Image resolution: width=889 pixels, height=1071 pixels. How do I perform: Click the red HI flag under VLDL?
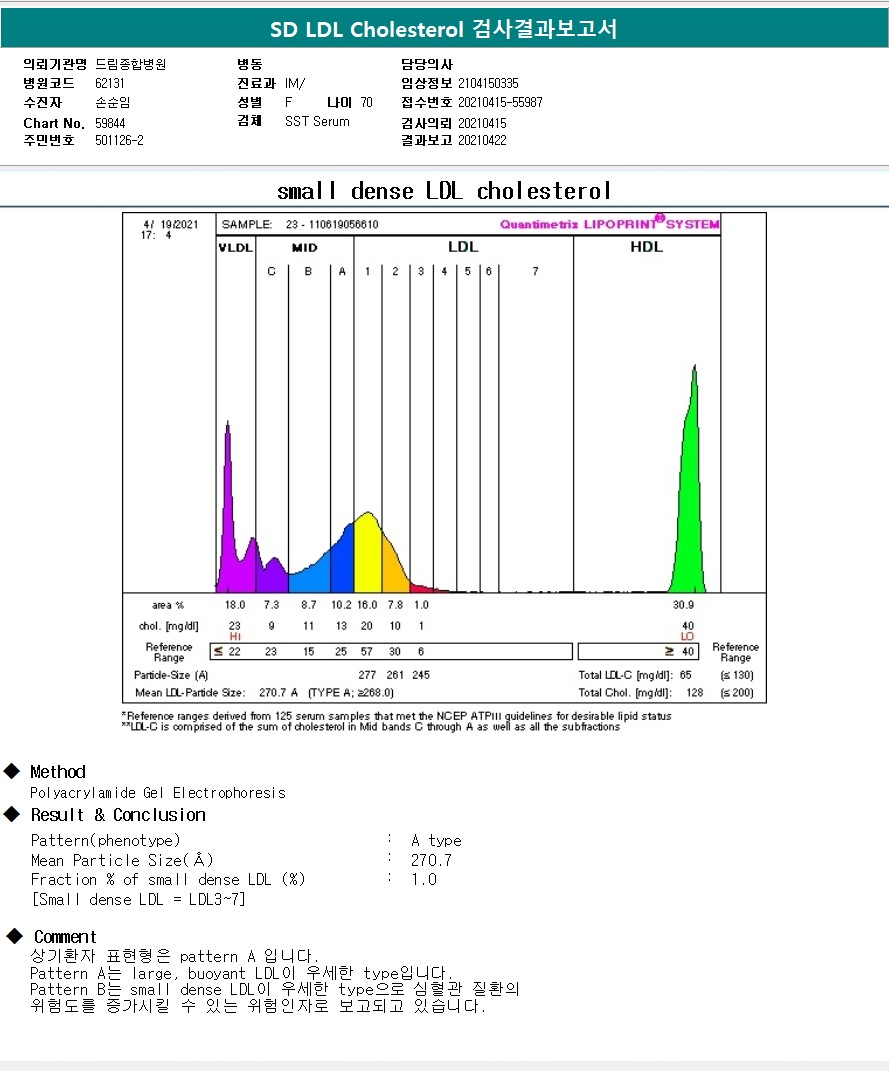coord(235,636)
